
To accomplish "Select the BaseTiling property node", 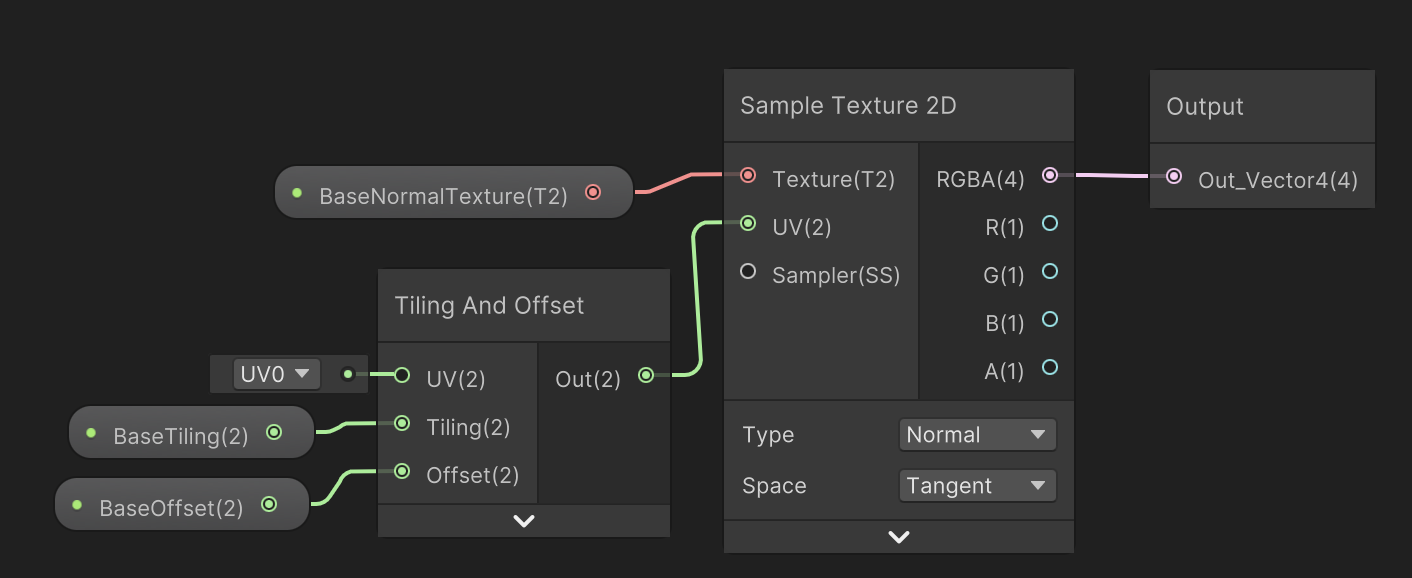I will (x=181, y=436).
